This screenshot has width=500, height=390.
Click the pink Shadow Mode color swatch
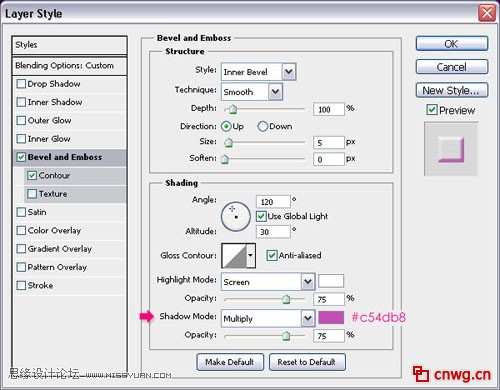(331, 317)
